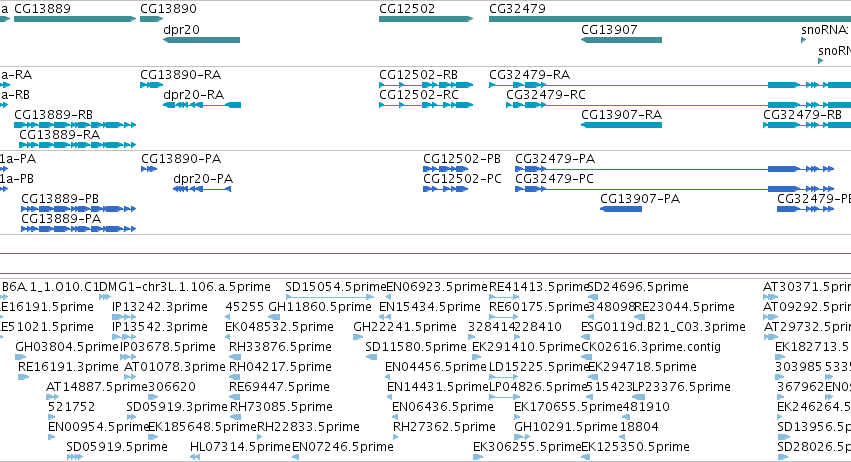Click EST IP13542.3prime
The height and width of the screenshot is (462, 851).
click(x=160, y=327)
